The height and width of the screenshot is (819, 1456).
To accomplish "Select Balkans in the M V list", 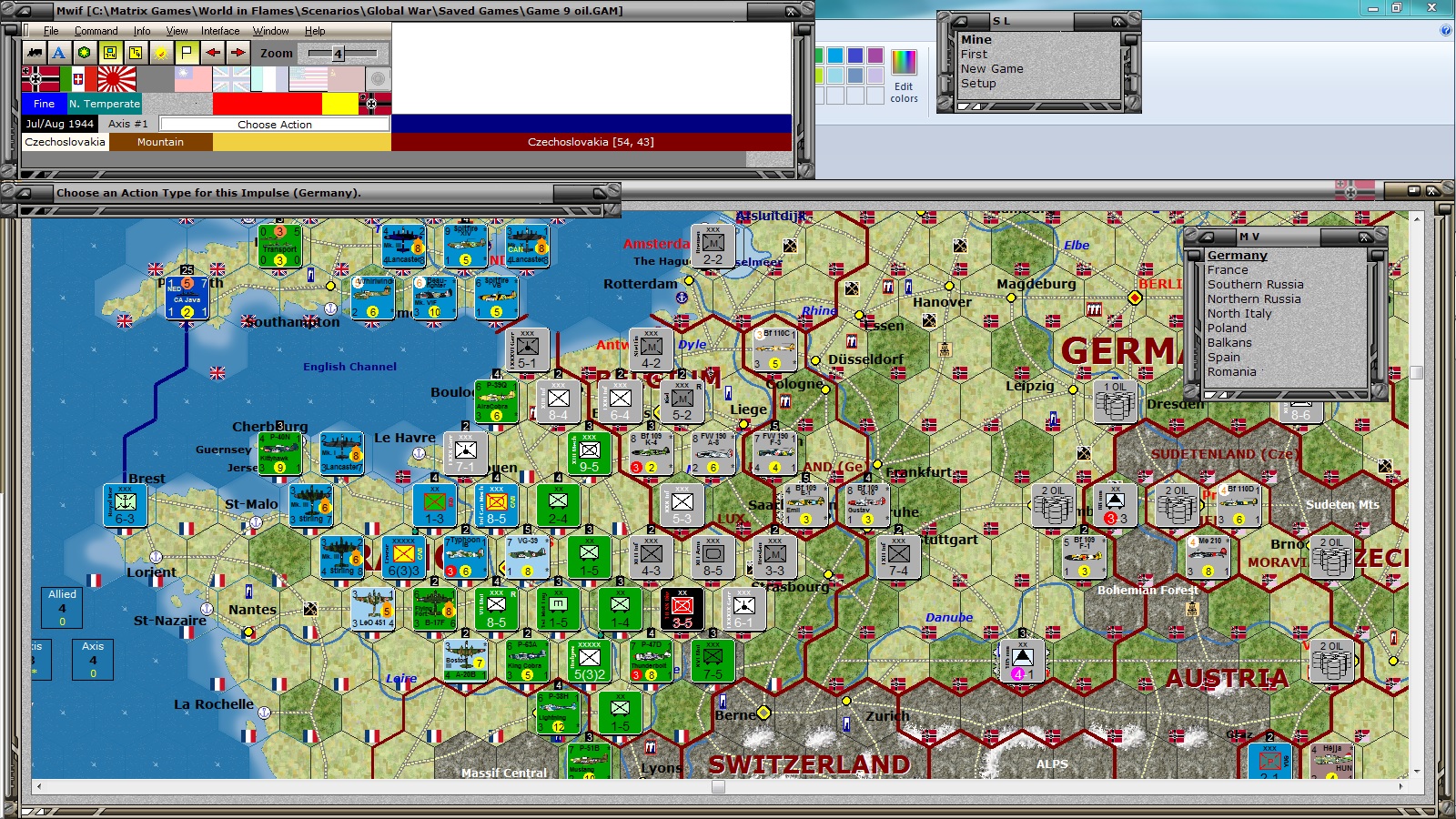I will tap(1229, 343).
